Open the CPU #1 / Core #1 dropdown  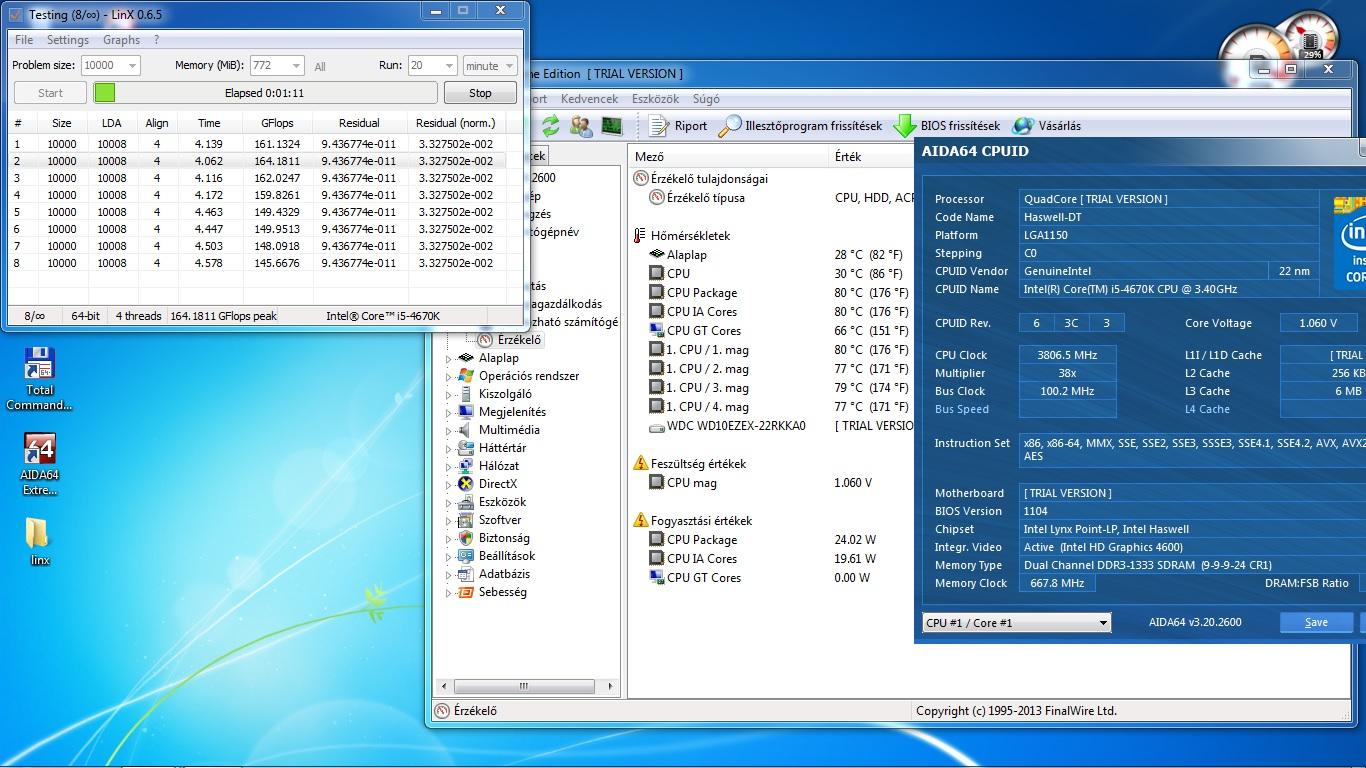pos(1016,623)
